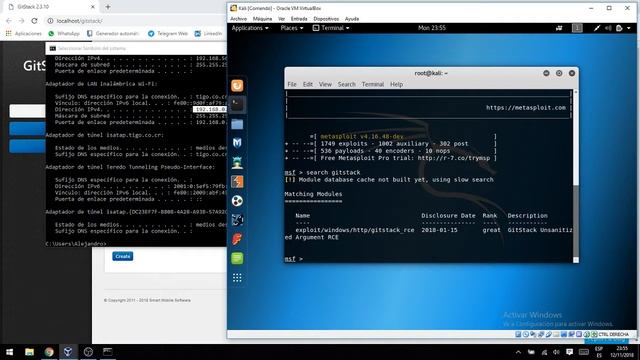Launch Terminal from the Kali dock
Viewport: 640px width, 360px height.
pyautogui.click(x=237, y=104)
